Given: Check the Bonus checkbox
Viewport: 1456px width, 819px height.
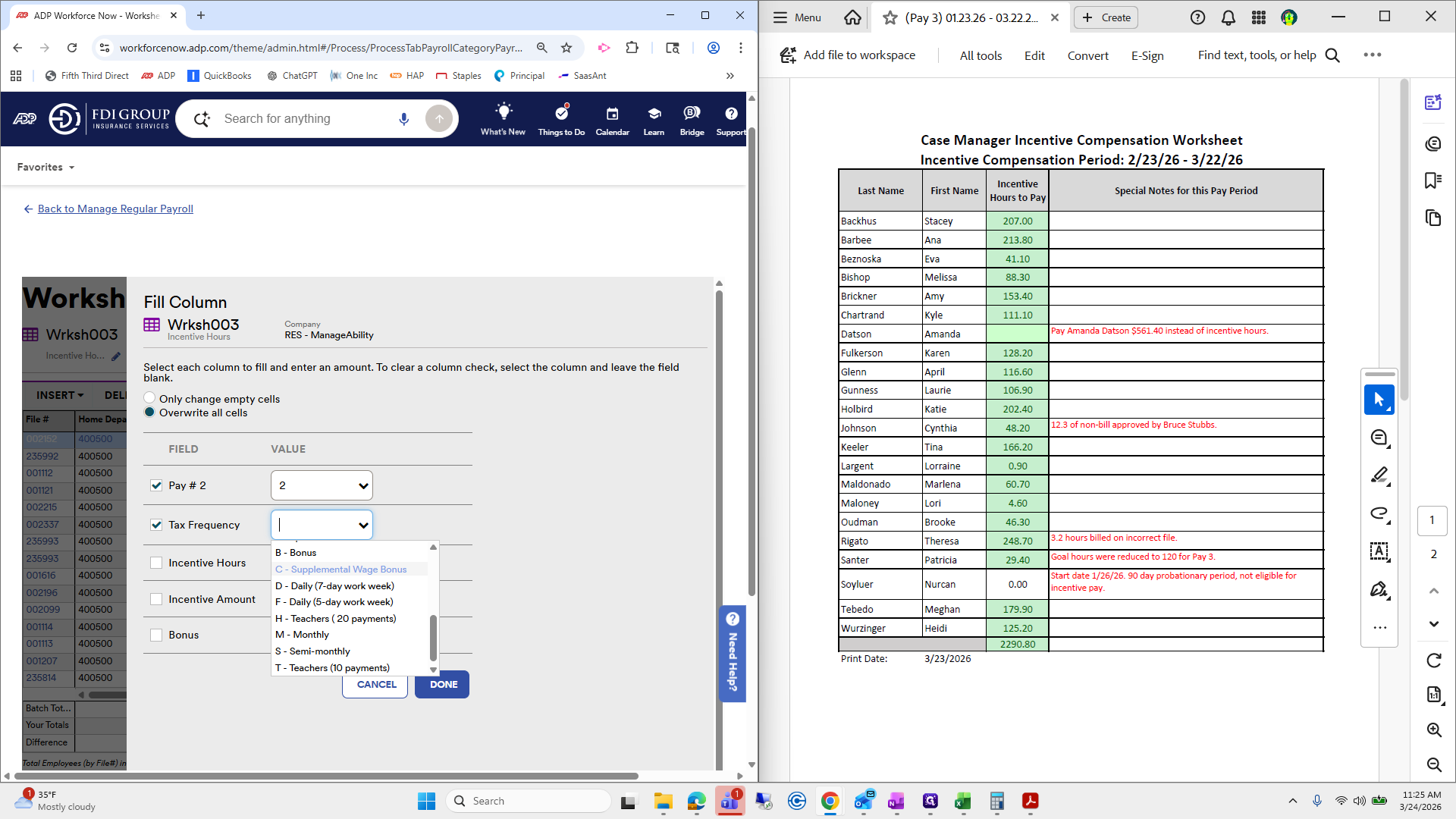Looking at the screenshot, I should click(x=156, y=635).
